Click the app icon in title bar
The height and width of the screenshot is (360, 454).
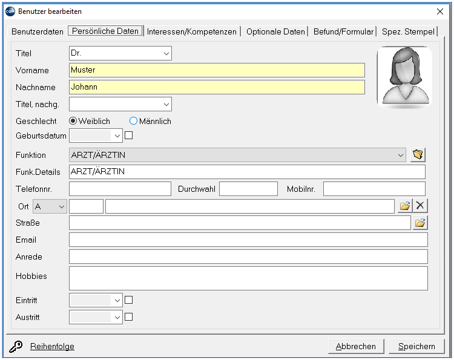coord(10,11)
